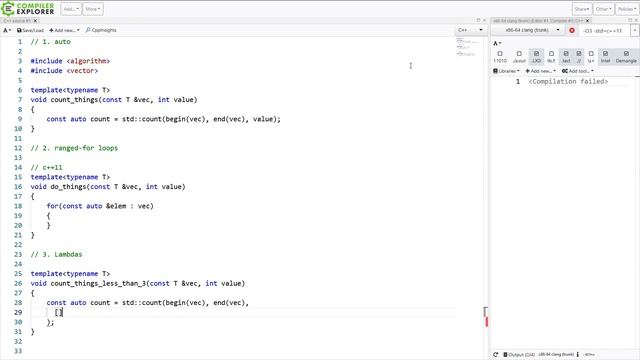Click the Save/Load button
This screenshot has width=640, height=360.
30,30
